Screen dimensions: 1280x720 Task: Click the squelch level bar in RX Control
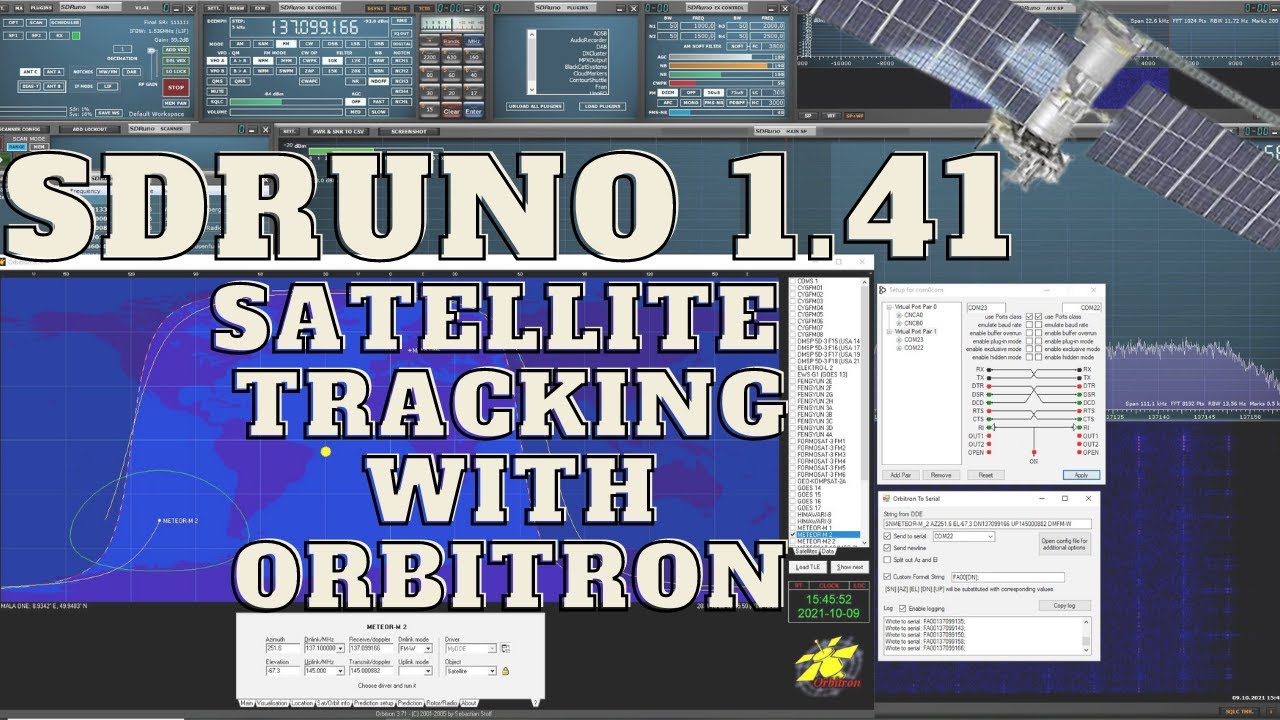coord(286,102)
